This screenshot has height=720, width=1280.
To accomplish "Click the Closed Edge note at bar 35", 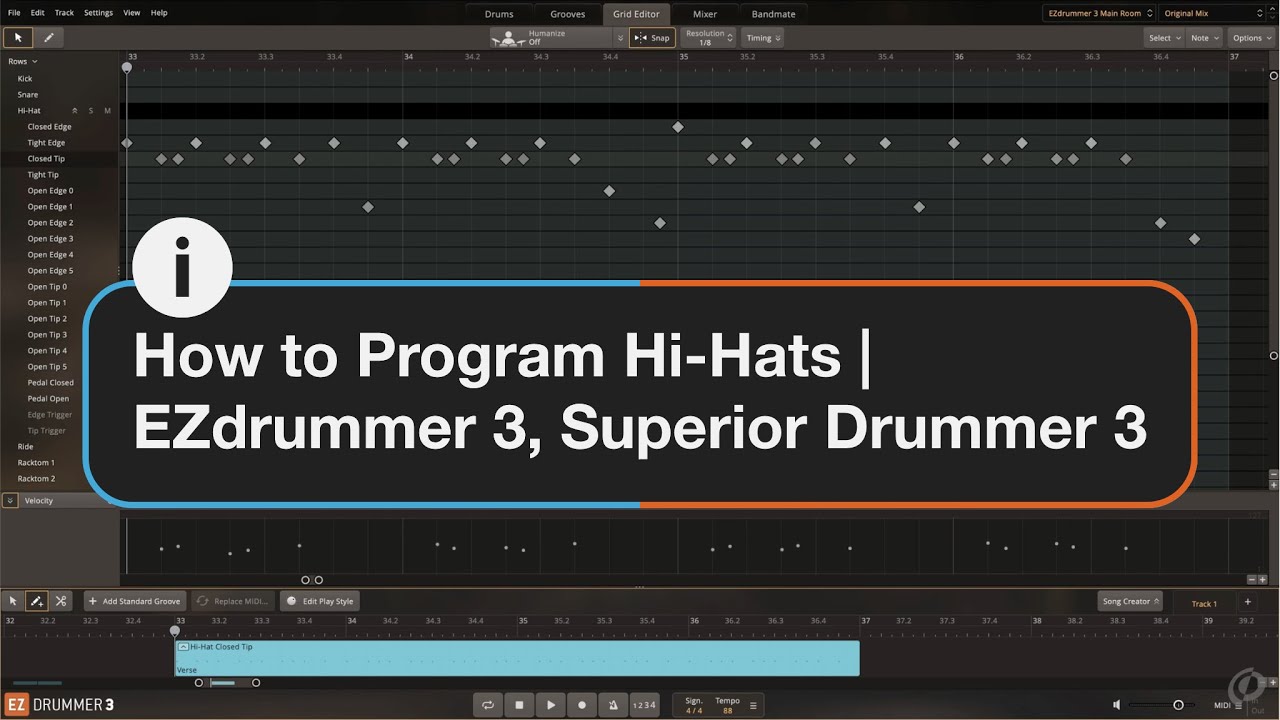I will (678, 127).
